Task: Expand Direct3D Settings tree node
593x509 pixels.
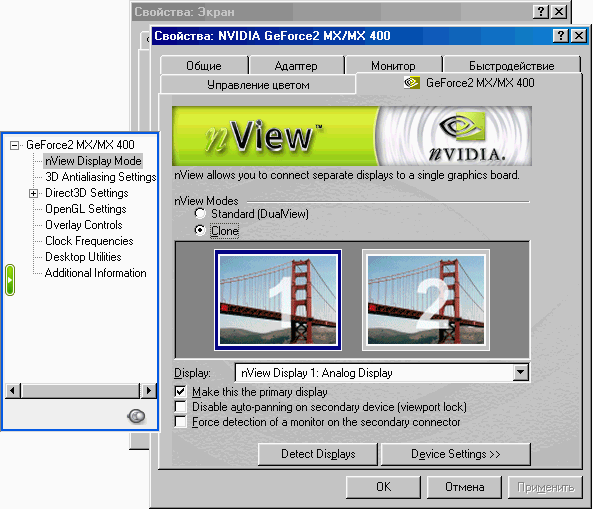Action: 33,194
